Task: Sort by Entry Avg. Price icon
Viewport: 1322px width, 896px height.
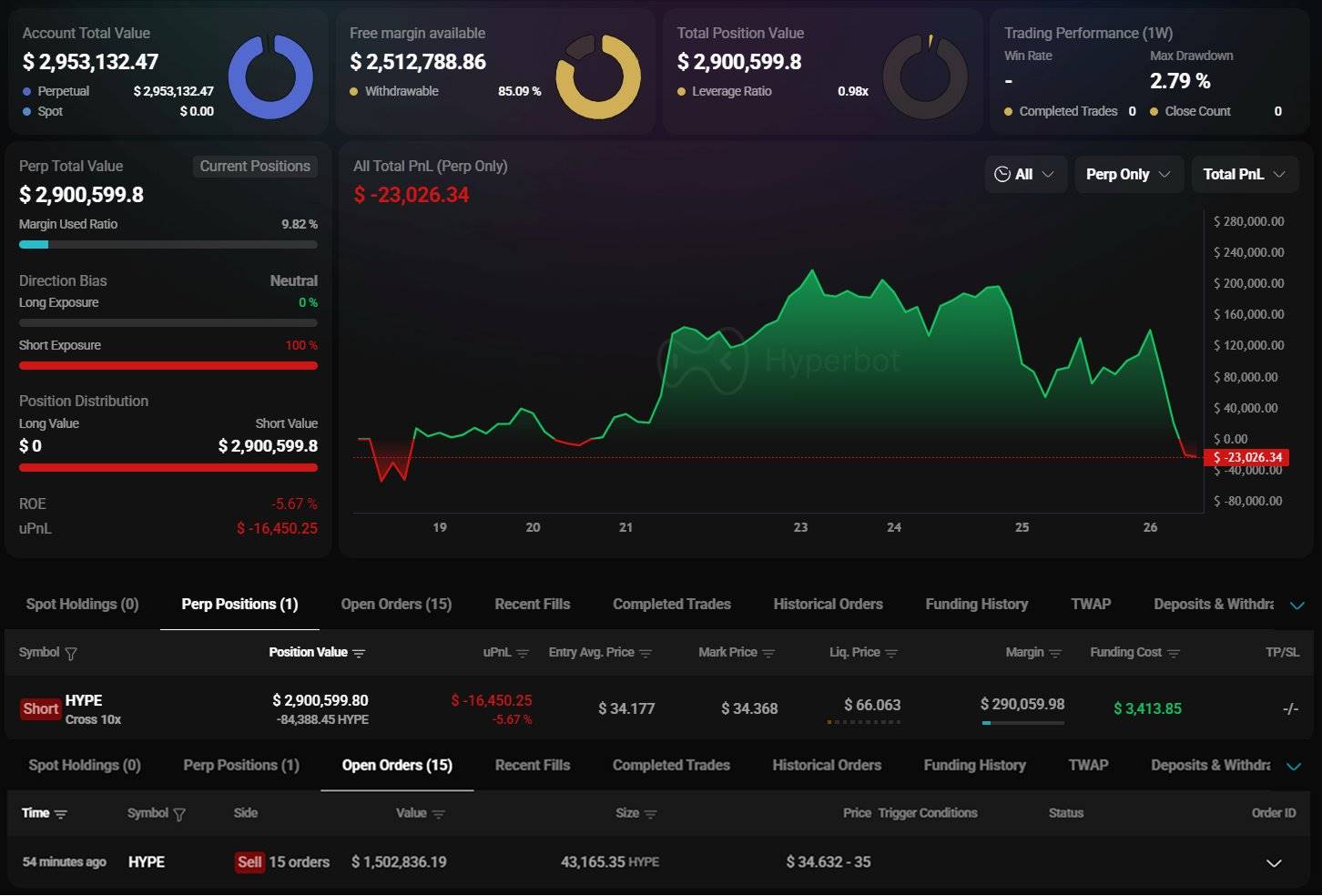Action: click(646, 654)
